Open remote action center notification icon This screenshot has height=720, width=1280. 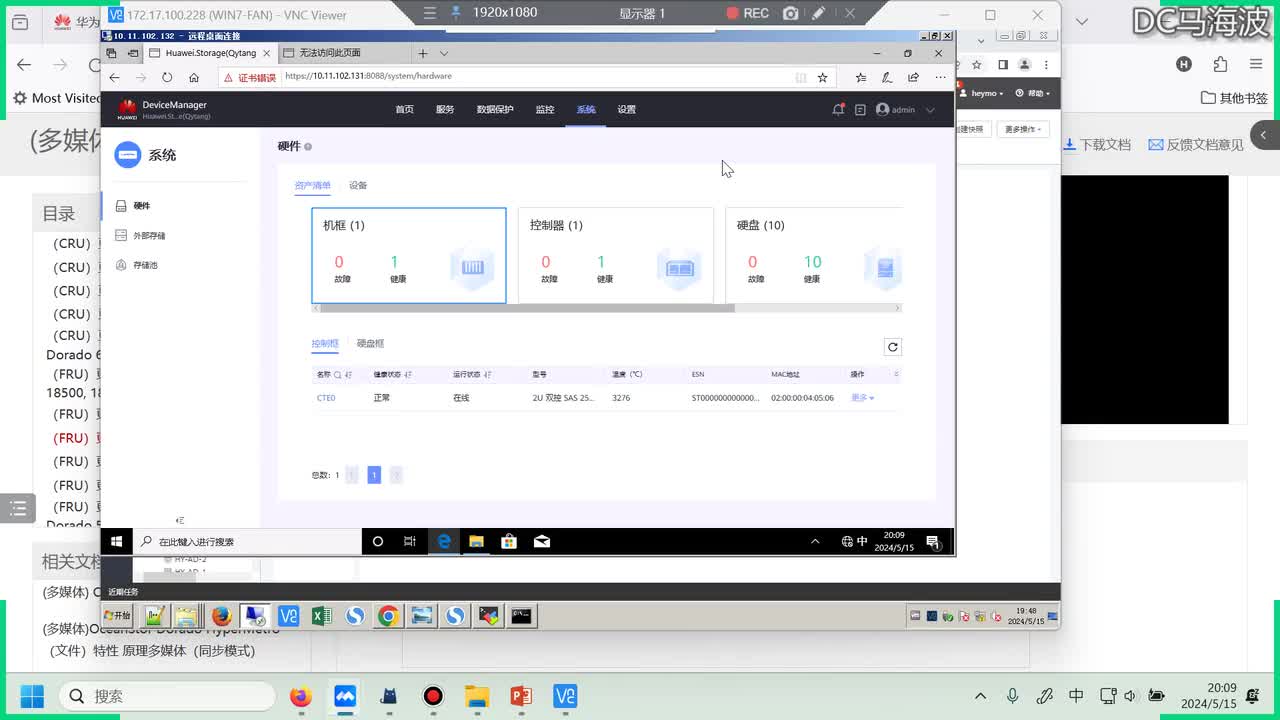tap(933, 541)
